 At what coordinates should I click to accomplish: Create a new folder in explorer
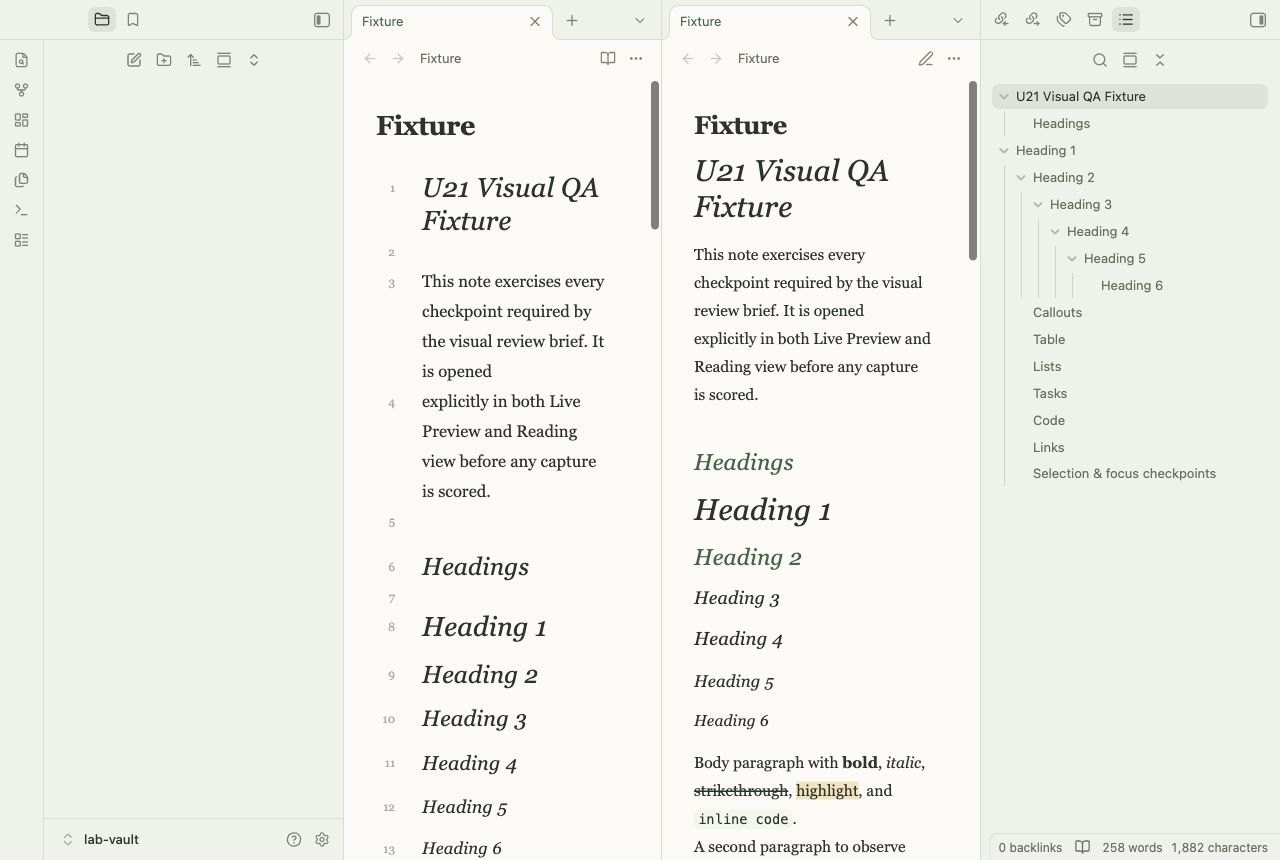164,60
